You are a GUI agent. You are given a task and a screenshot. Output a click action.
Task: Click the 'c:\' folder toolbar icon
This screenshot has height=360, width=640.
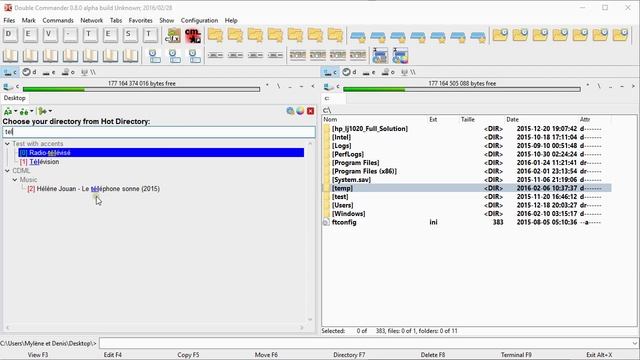click(173, 36)
